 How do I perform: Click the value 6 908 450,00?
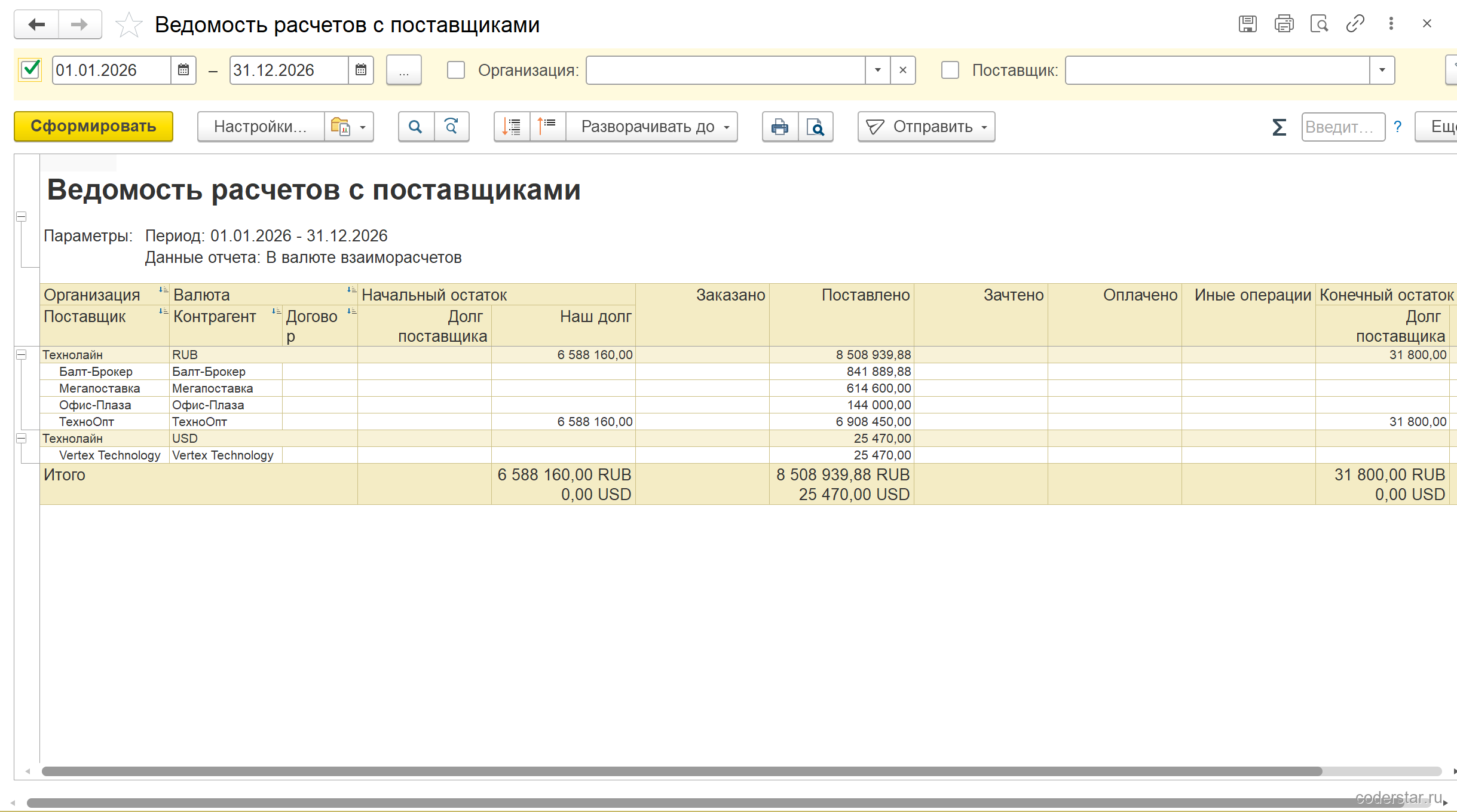(873, 422)
